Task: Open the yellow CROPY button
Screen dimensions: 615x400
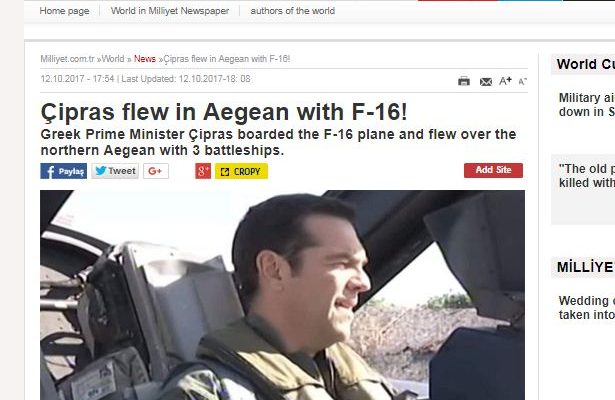Action: click(241, 171)
